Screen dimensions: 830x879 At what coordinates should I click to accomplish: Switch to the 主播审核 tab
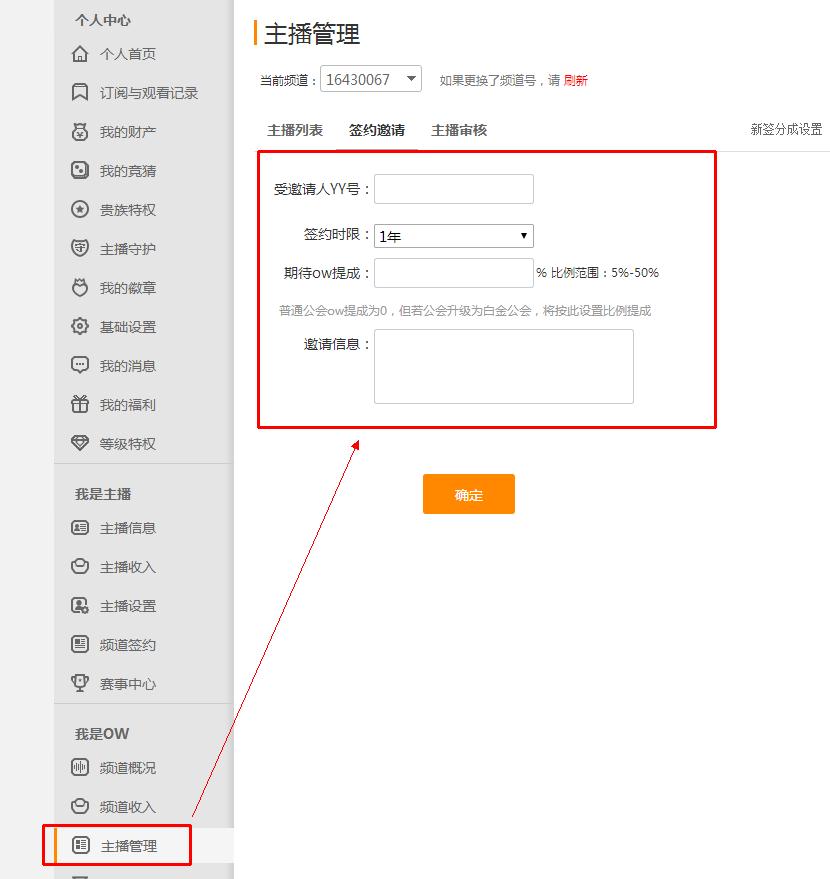click(x=459, y=130)
